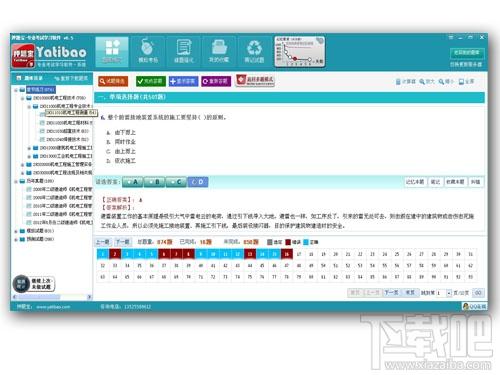Click the 收藏本题 favorite question button

coord(455,182)
